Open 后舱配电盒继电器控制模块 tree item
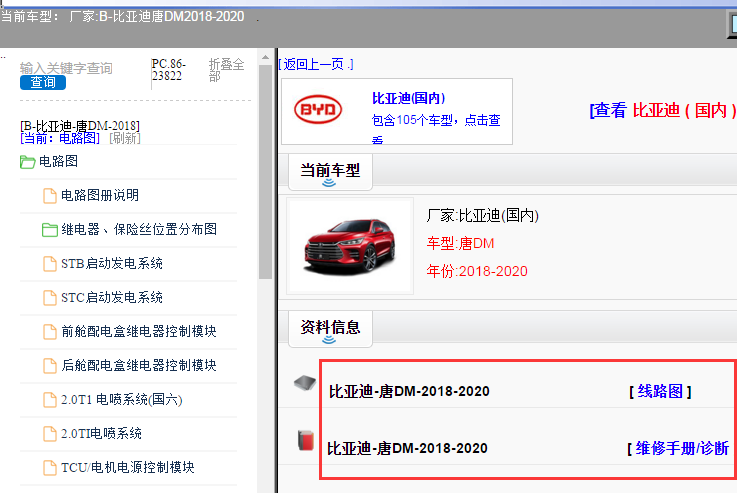The image size is (737, 493). (139, 365)
